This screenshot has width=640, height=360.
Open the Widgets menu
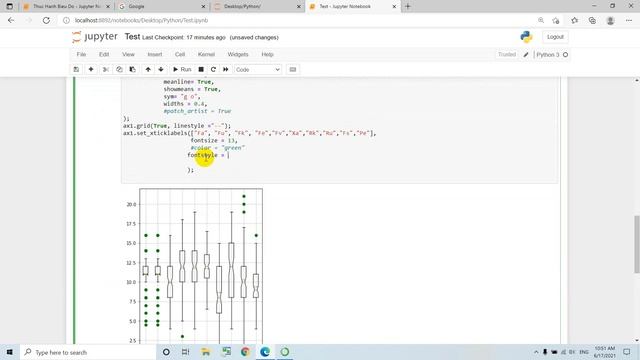tap(238, 54)
